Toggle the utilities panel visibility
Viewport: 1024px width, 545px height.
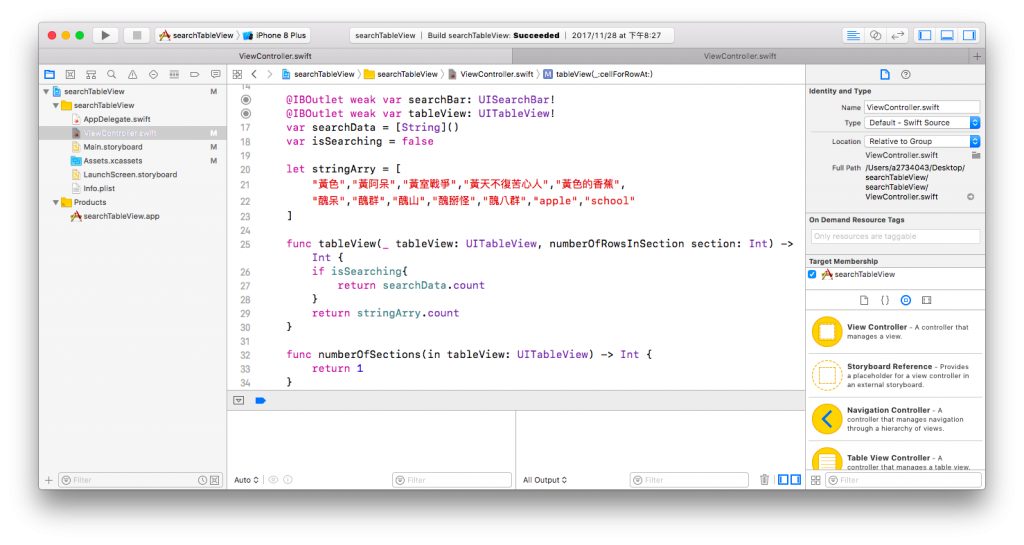pyautogui.click(x=969, y=35)
